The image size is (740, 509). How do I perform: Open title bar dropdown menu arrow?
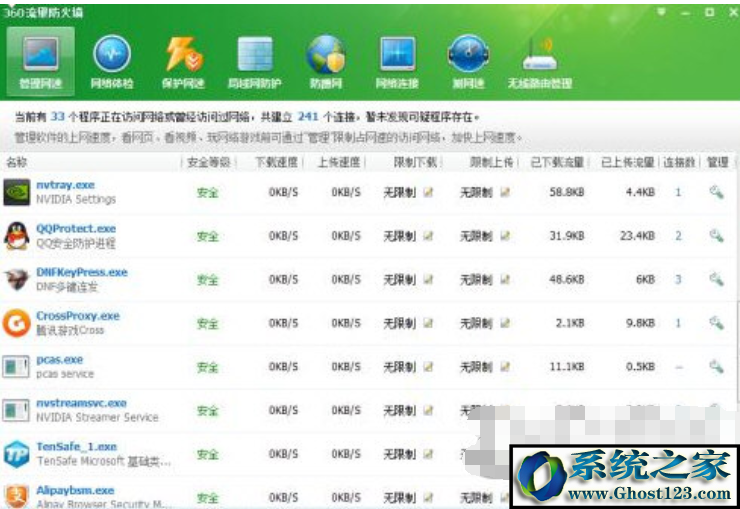click(x=662, y=12)
